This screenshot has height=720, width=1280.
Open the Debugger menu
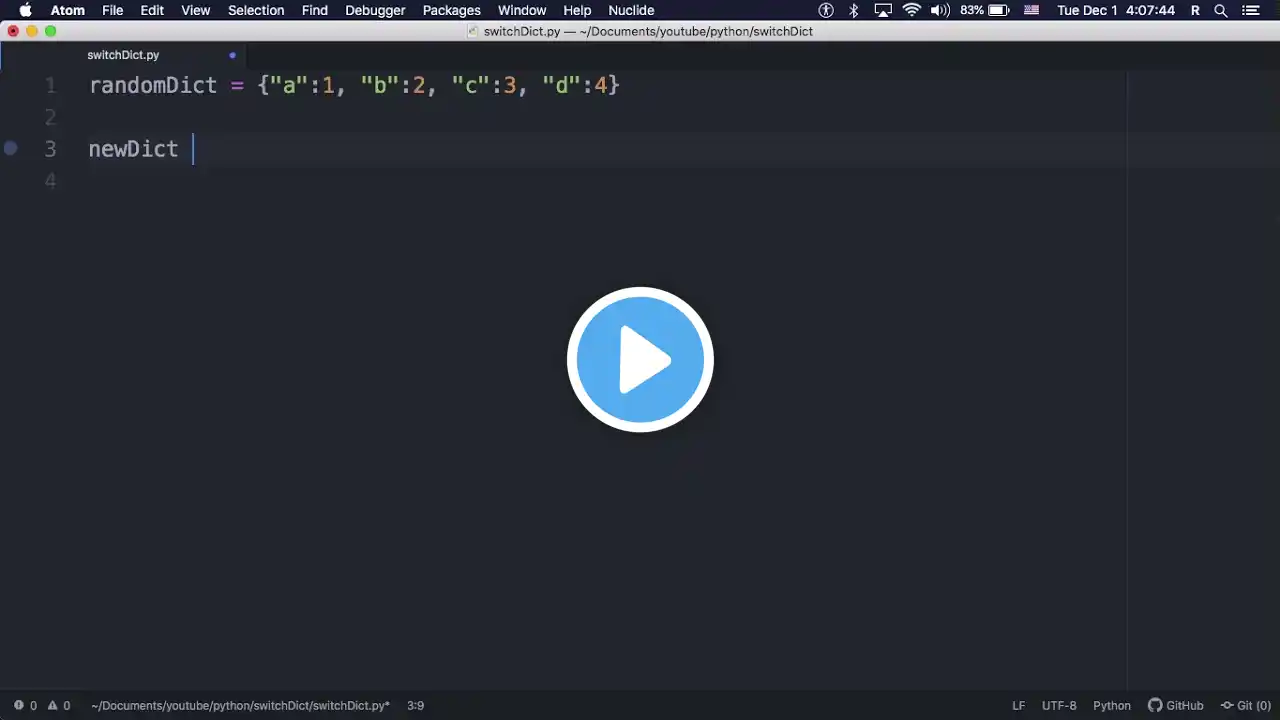(x=375, y=10)
